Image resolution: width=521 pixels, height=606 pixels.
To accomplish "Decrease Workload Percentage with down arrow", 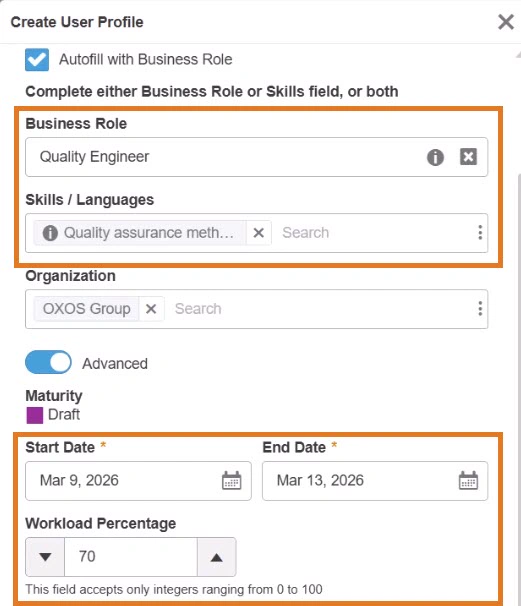I will coord(45,557).
